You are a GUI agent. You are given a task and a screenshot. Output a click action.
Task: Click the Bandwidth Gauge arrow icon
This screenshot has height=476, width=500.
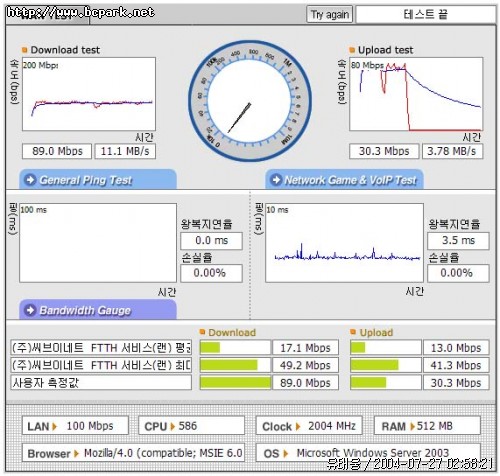click(x=30, y=310)
